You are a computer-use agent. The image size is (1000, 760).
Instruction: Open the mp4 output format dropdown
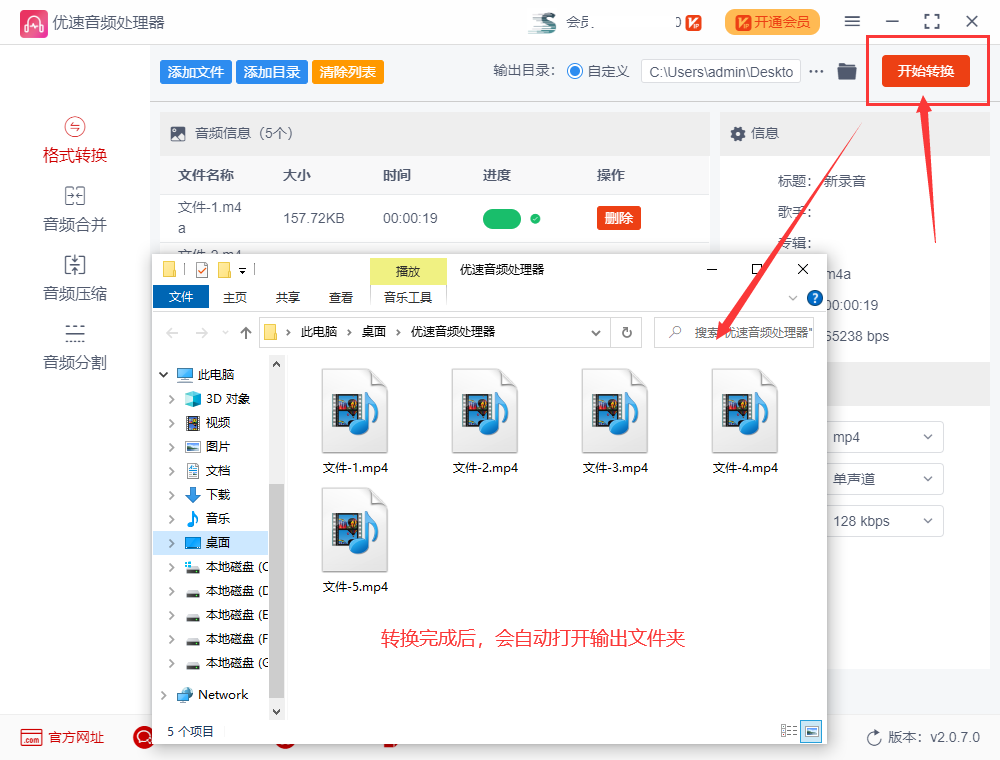(x=884, y=437)
